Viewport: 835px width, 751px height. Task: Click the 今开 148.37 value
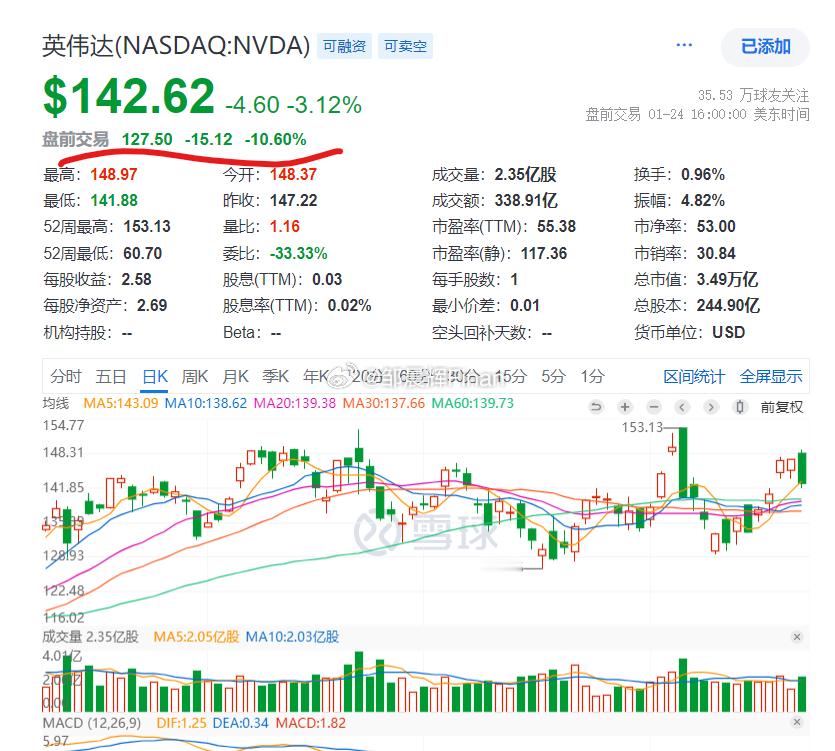tap(293, 175)
